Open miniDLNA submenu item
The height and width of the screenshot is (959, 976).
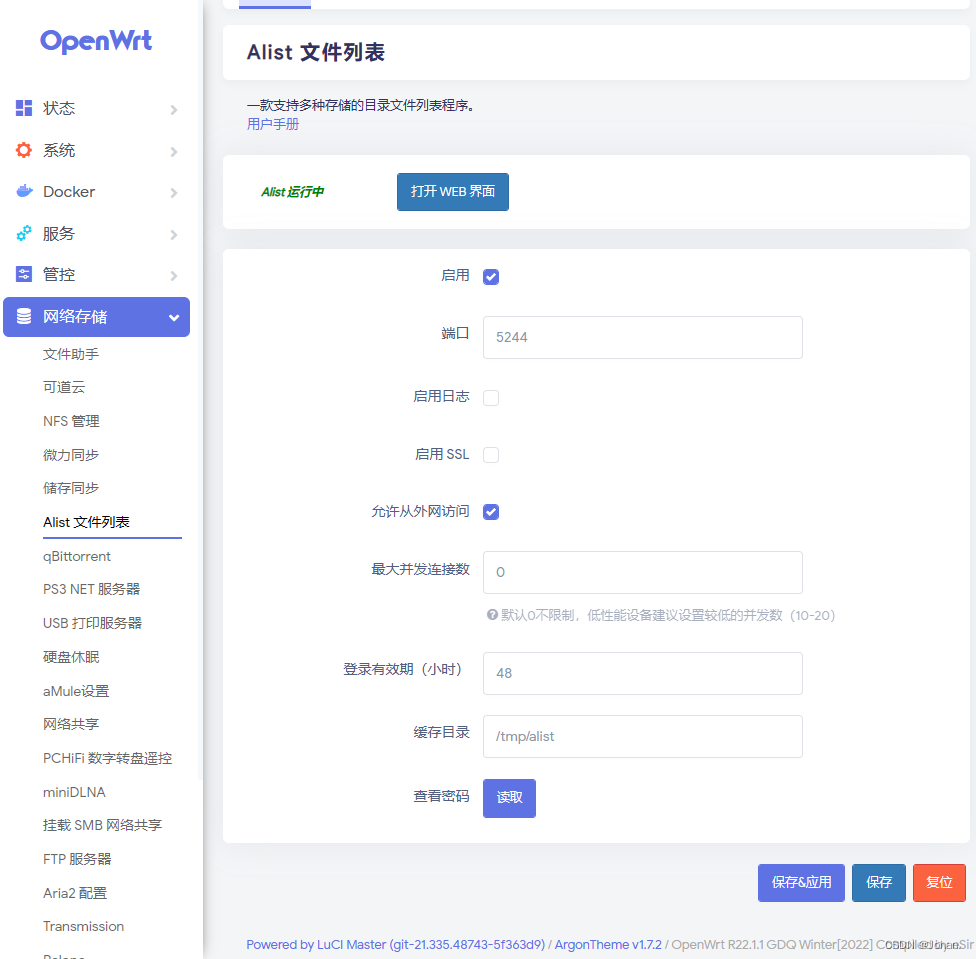74,792
